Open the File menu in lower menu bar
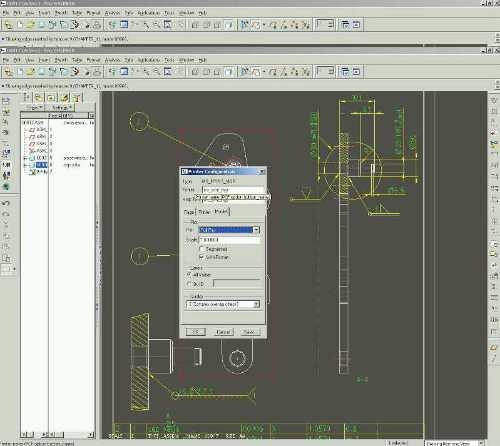The height and width of the screenshot is (446, 500). point(6,60)
